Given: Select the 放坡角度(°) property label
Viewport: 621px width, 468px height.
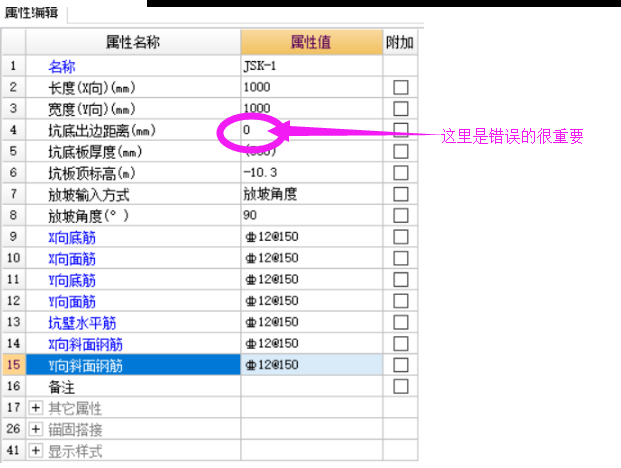Looking at the screenshot, I should [88, 216].
